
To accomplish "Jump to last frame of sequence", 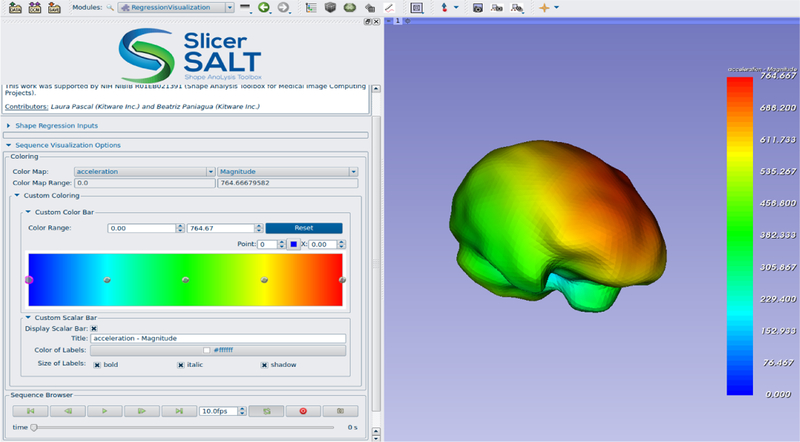I will tap(178, 411).
